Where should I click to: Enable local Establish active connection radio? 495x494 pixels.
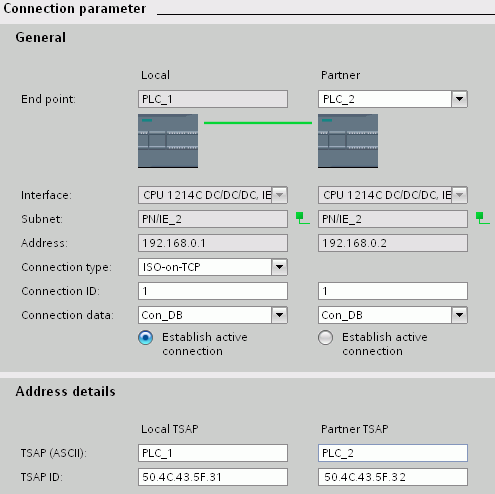pyautogui.click(x=146, y=338)
